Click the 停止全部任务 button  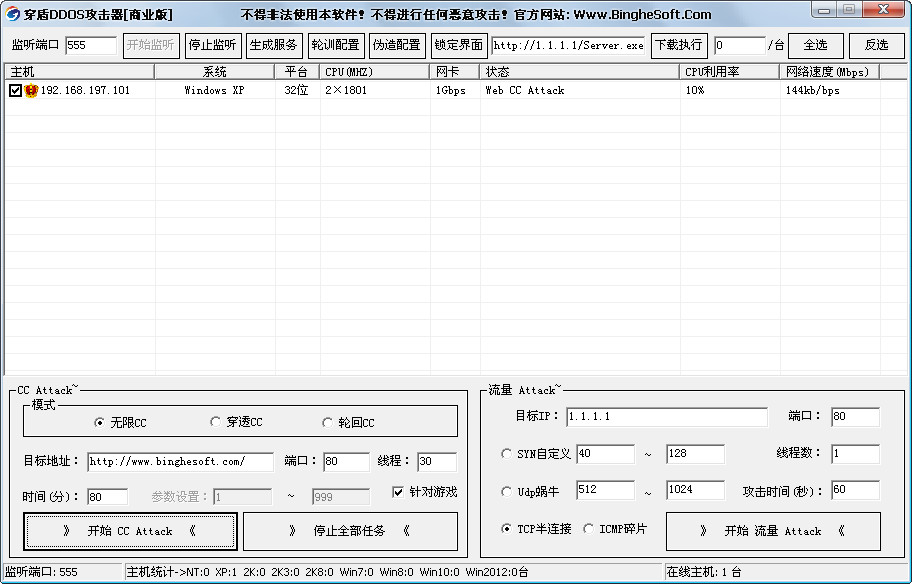(x=350, y=530)
